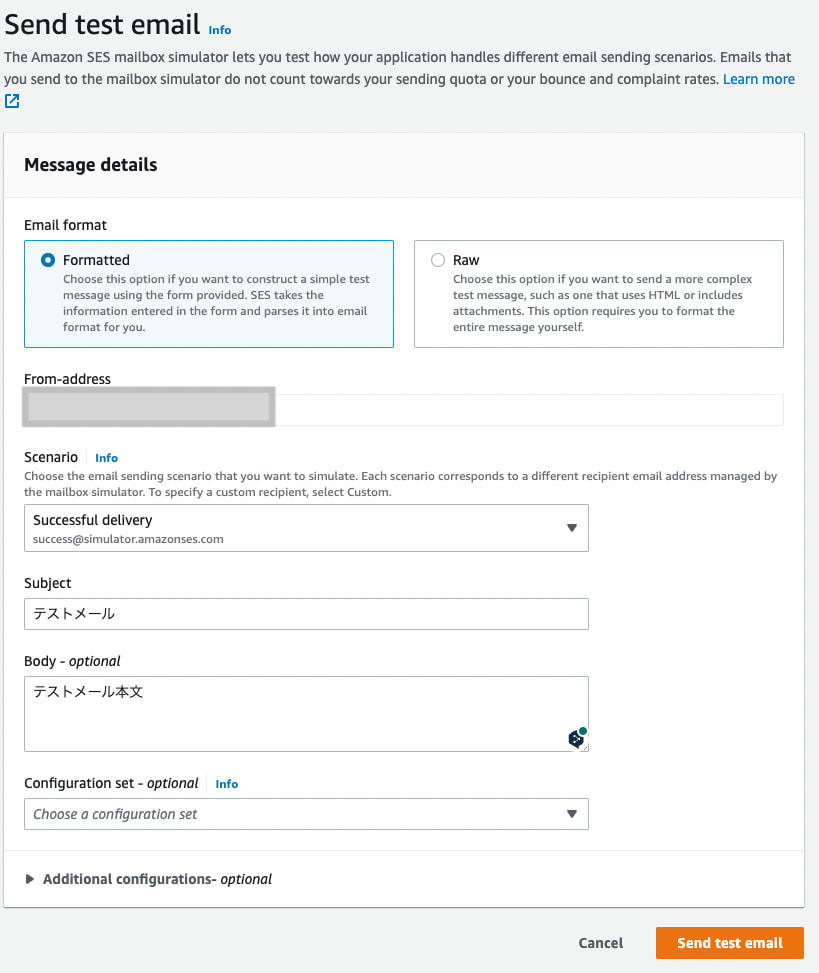Click the Scenario dropdown arrow icon
The width and height of the screenshot is (819, 973).
point(572,528)
